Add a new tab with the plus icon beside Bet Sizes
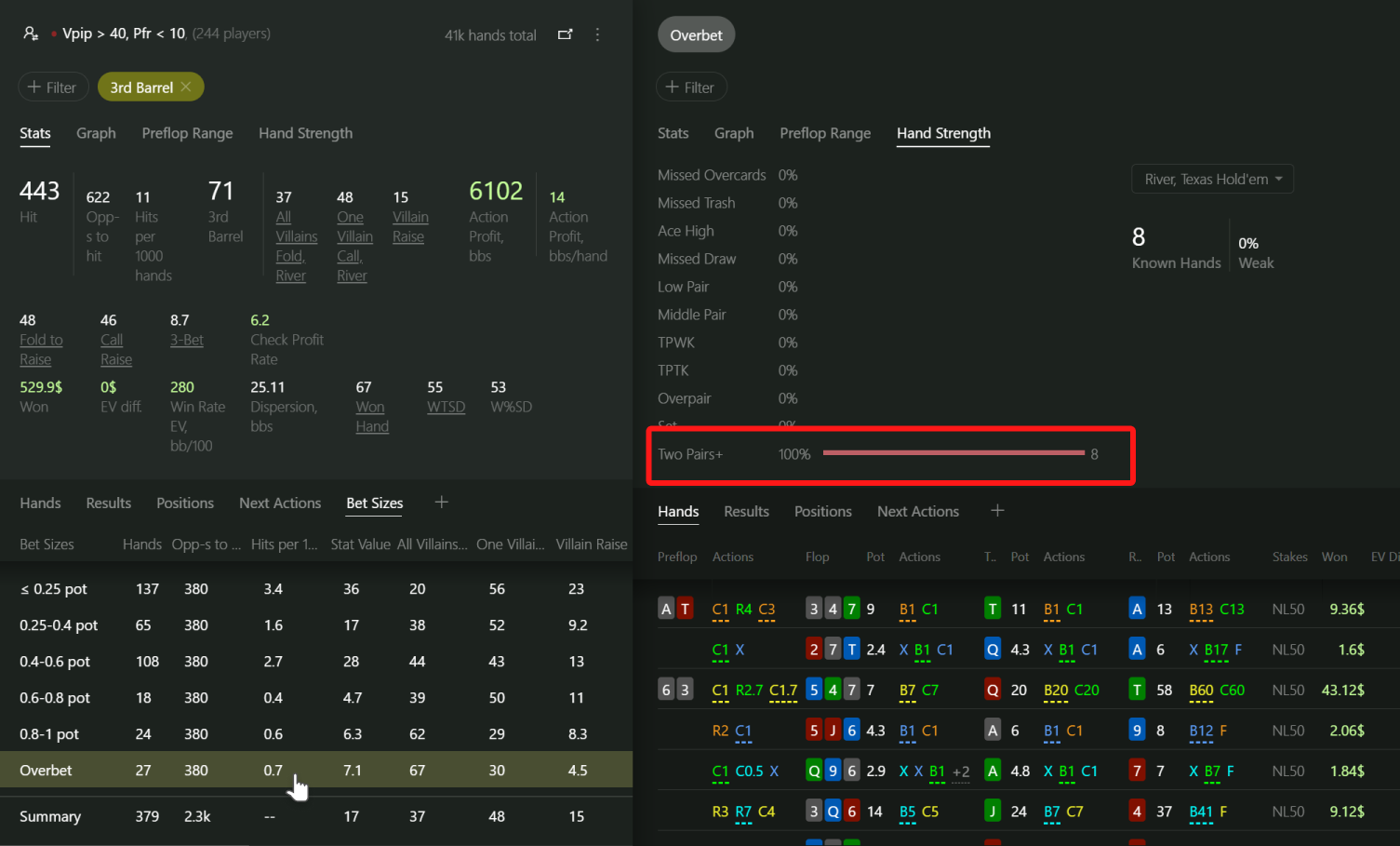1400x846 pixels. pyautogui.click(x=442, y=503)
